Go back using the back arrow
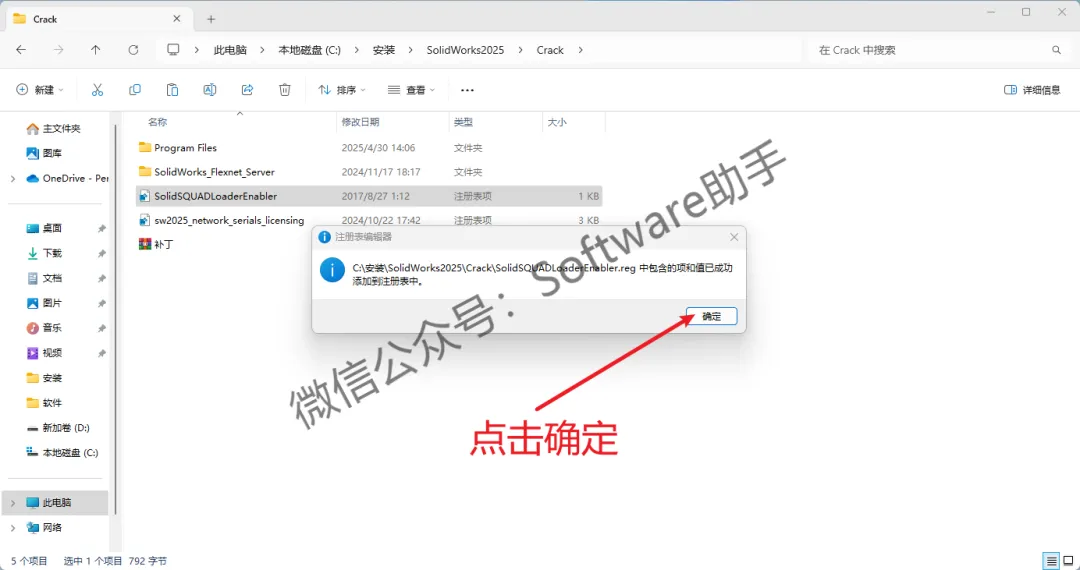 click(x=21, y=50)
